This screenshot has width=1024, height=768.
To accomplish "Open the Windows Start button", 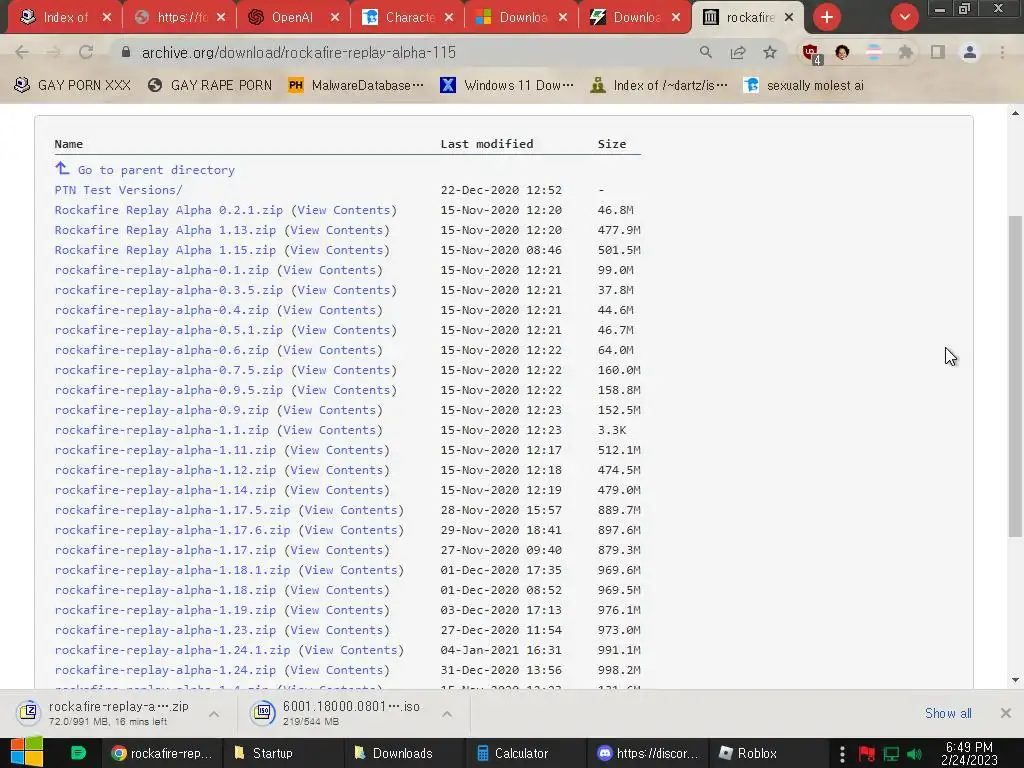I will coord(26,752).
